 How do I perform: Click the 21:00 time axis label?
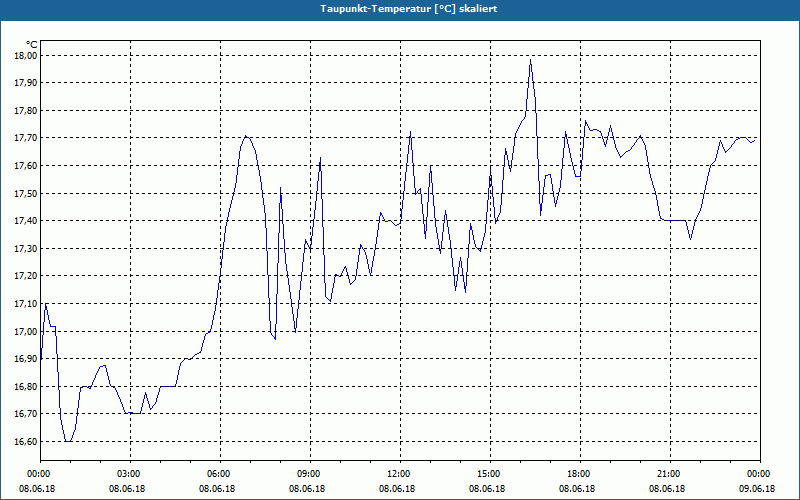tap(670, 474)
